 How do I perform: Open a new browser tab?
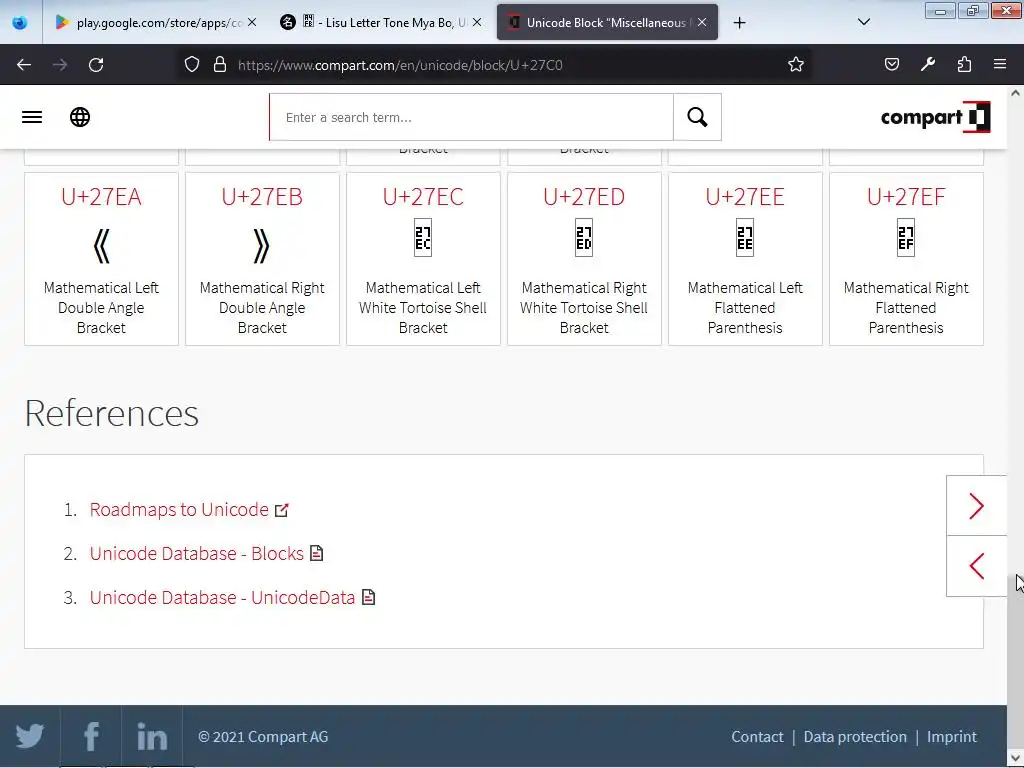click(739, 23)
